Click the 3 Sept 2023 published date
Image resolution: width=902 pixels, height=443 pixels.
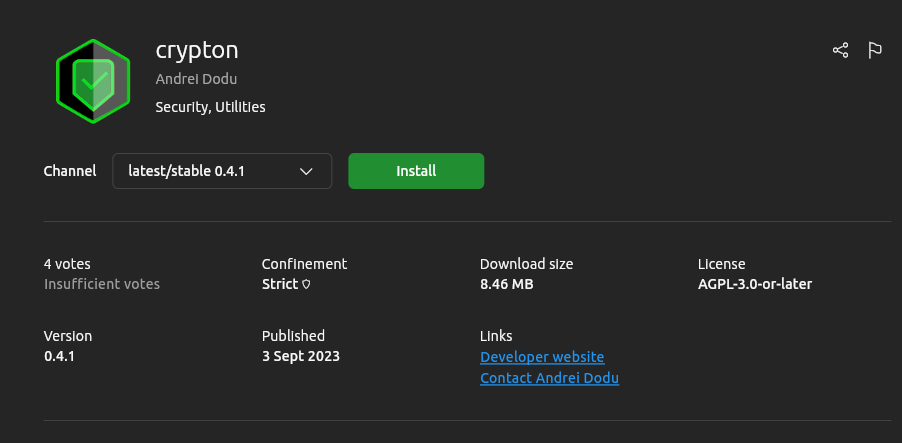click(x=300, y=356)
